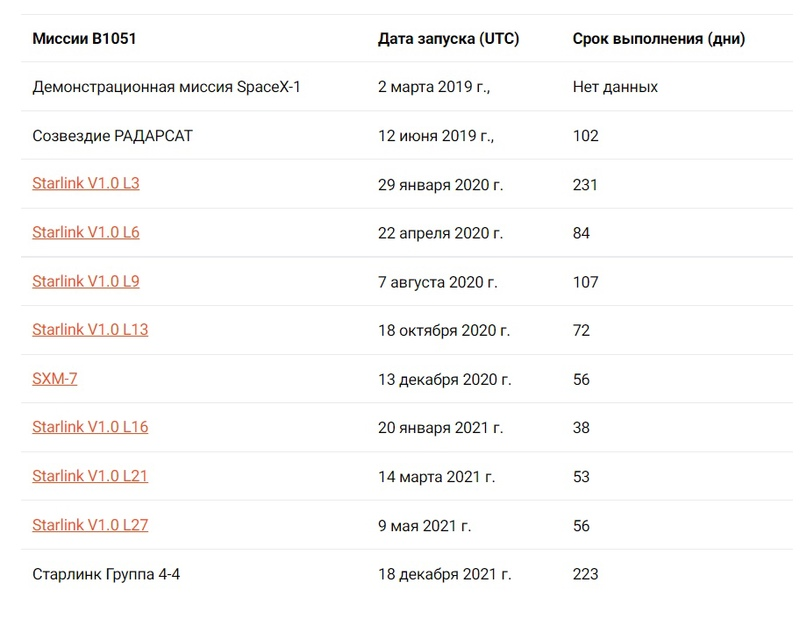The height and width of the screenshot is (618, 807).
Task: Click the date "18 декабря 2021 г."
Action: pos(444,575)
